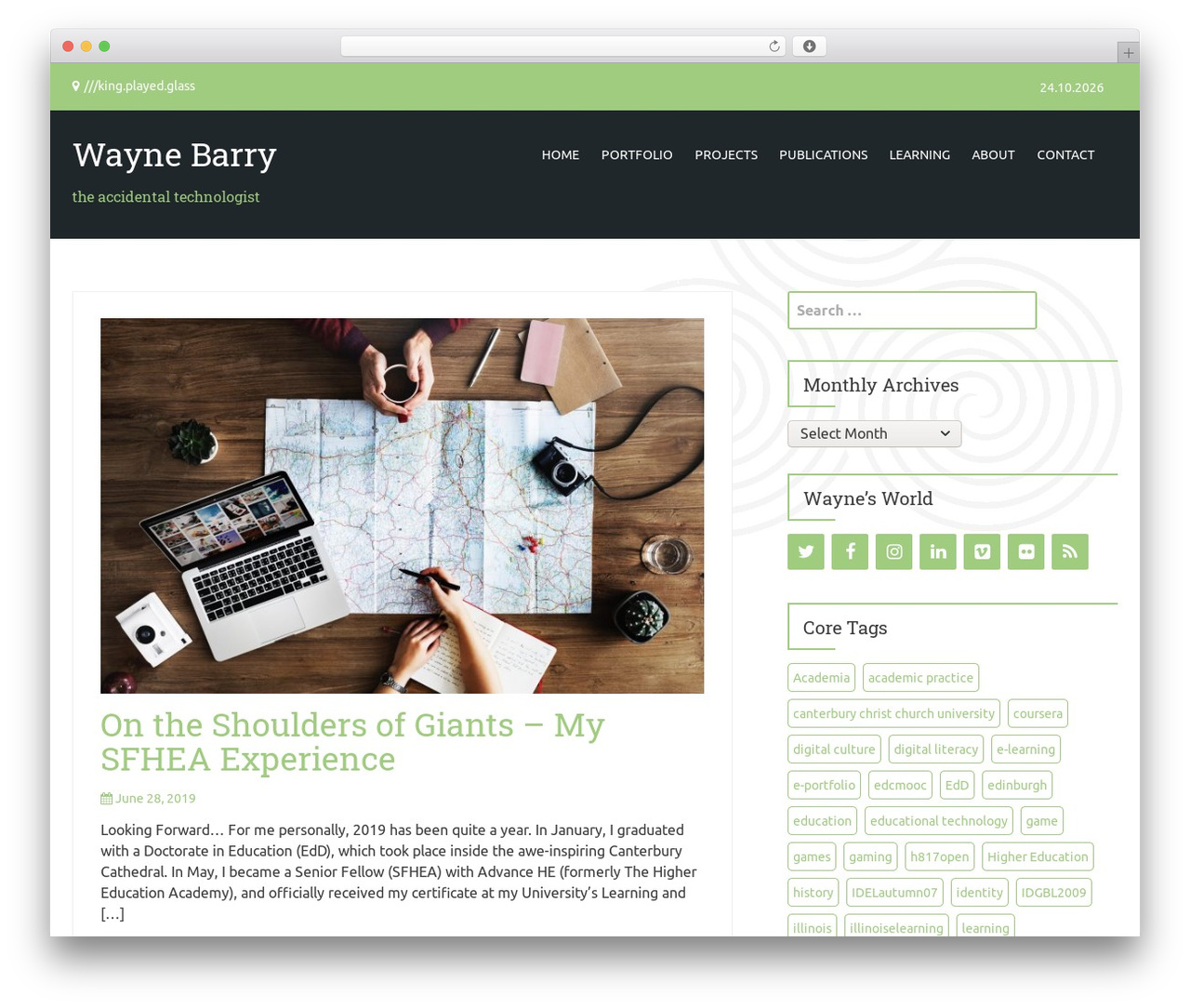Reload the page in the browser
1190x1008 pixels.
(x=774, y=46)
